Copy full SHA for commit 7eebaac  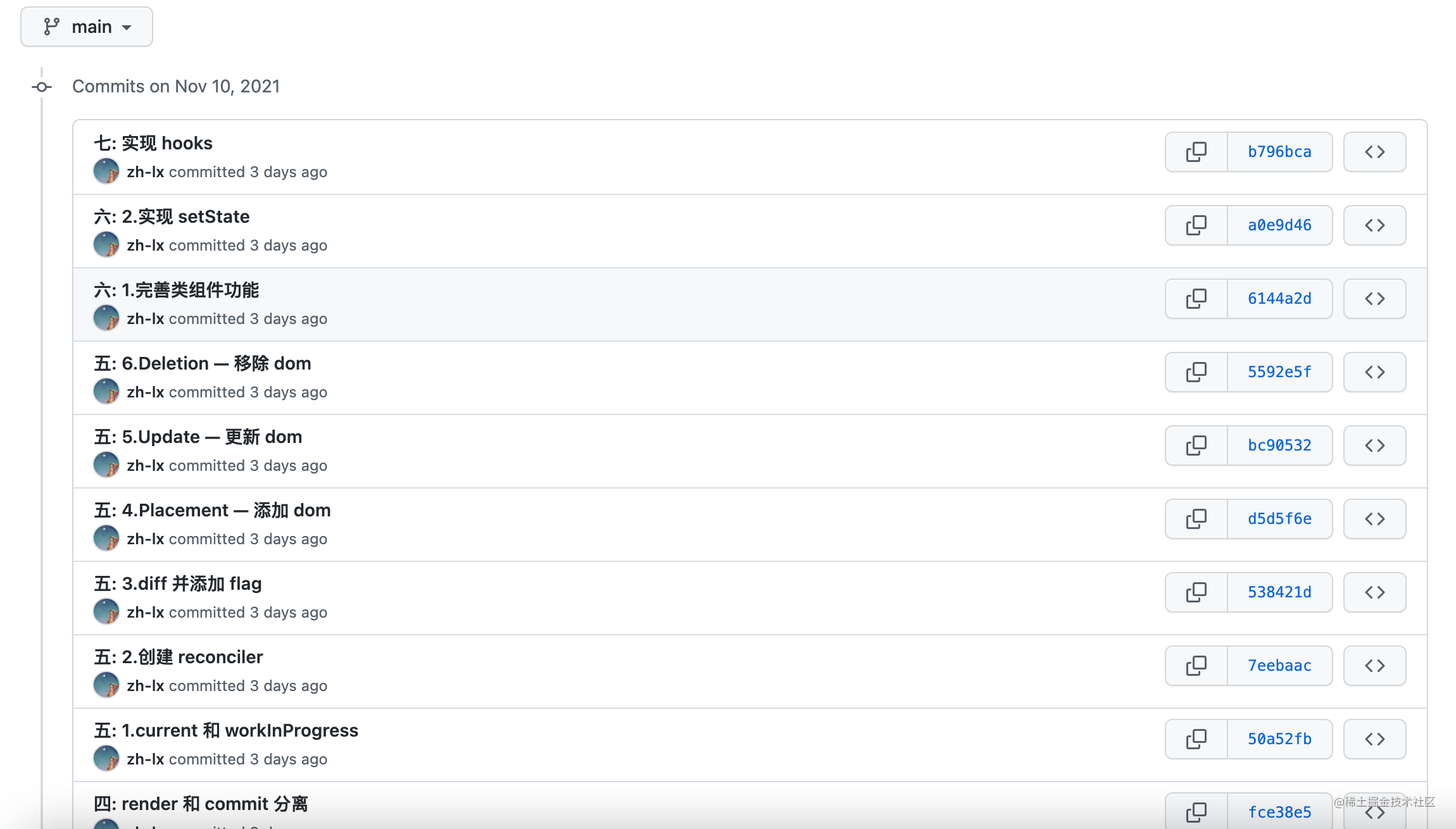coord(1196,666)
